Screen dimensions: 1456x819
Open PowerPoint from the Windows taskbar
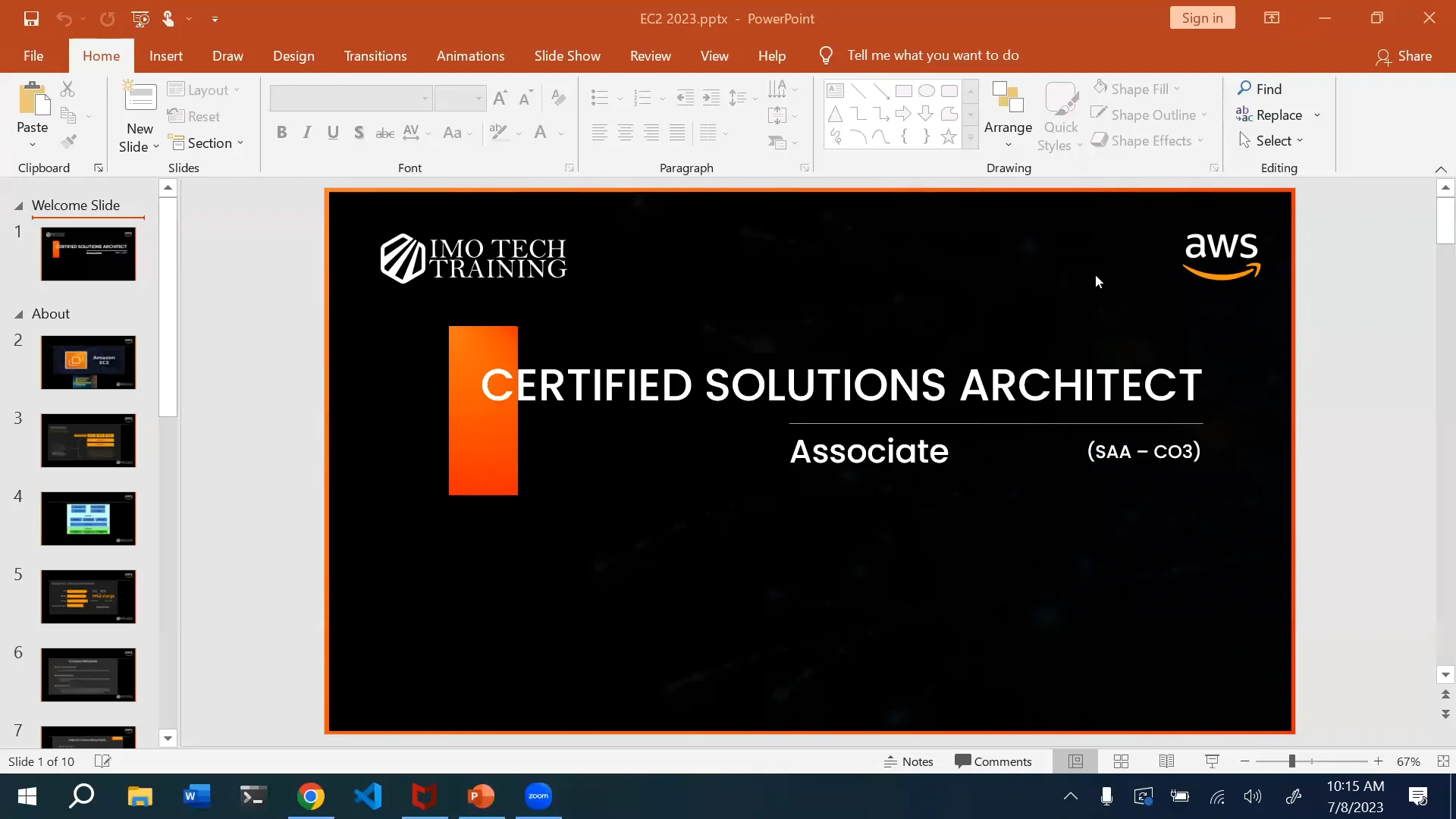481,796
